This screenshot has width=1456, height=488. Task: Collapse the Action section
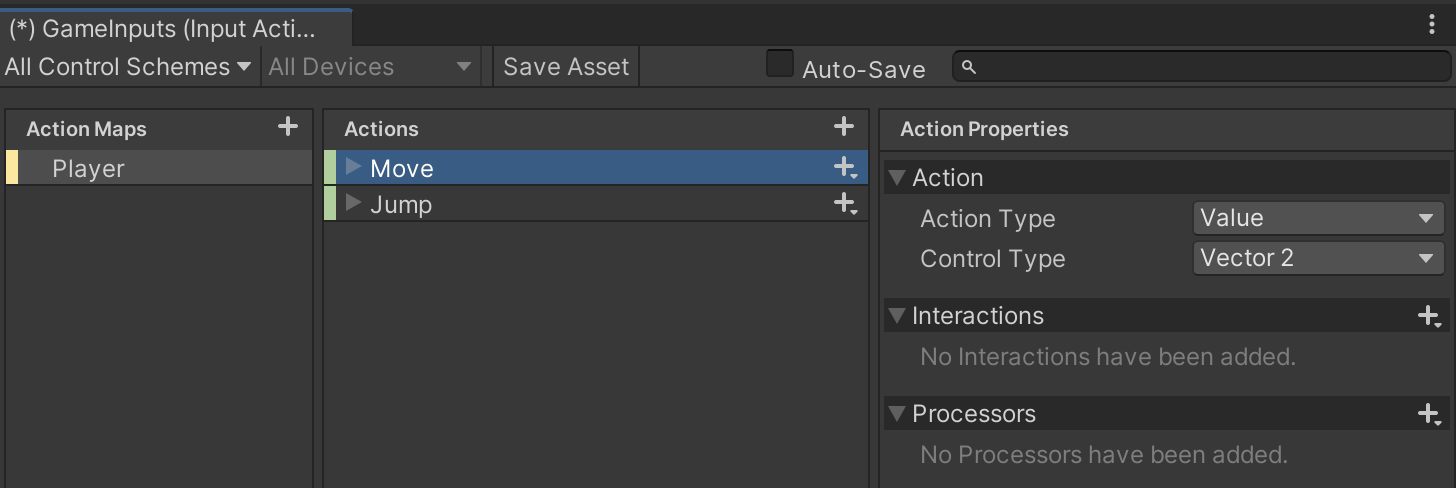pyautogui.click(x=896, y=178)
